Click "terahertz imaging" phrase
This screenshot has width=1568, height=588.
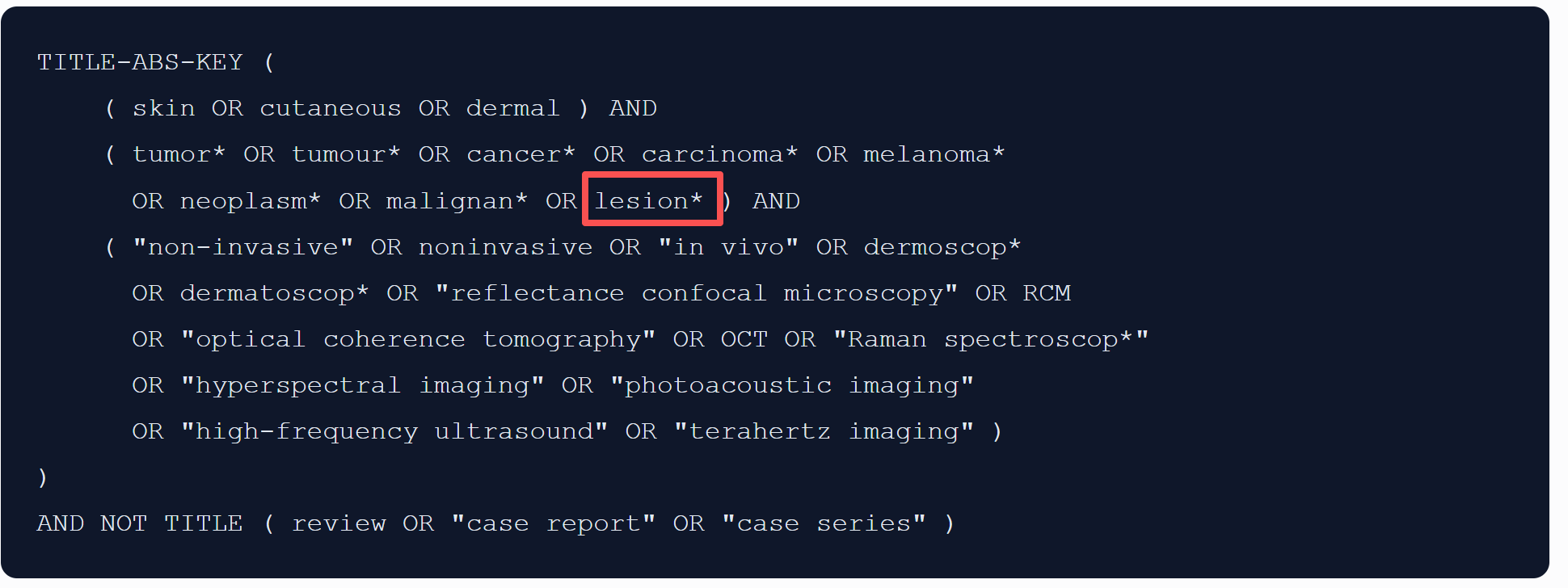coord(824,431)
